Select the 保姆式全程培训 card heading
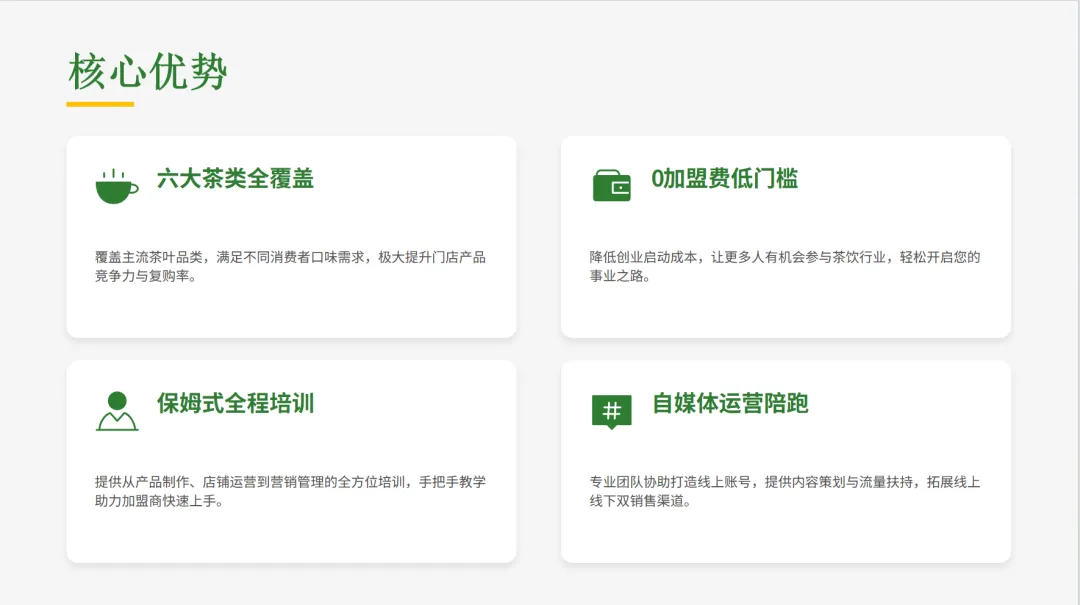Screen dimensions: 1080x605 point(235,406)
